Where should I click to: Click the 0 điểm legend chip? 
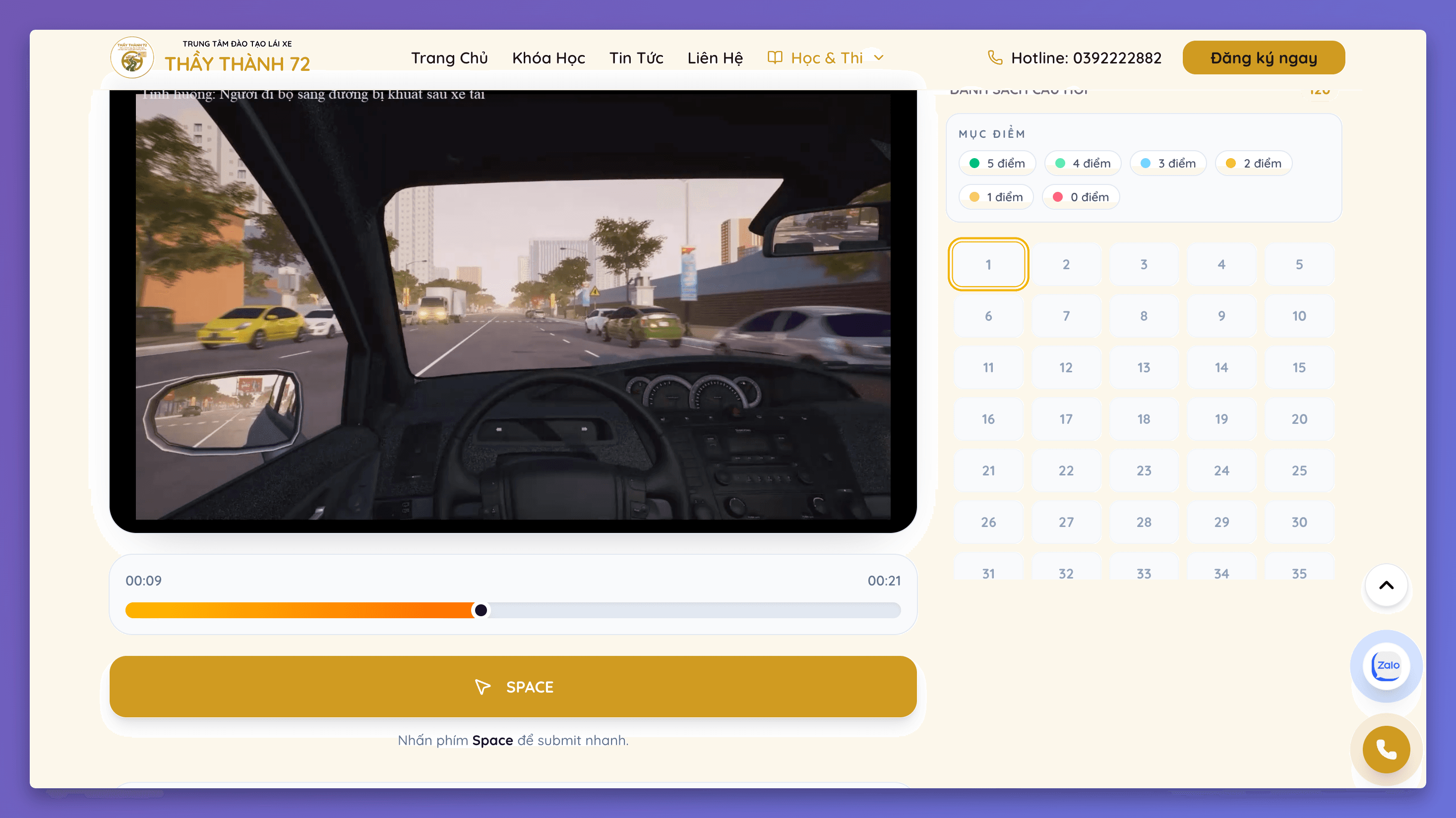(1081, 197)
